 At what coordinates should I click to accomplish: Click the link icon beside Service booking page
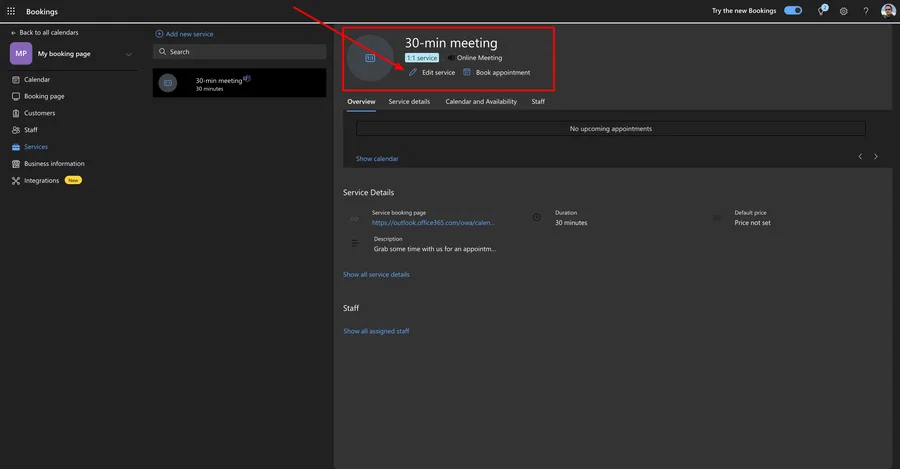tap(354, 219)
